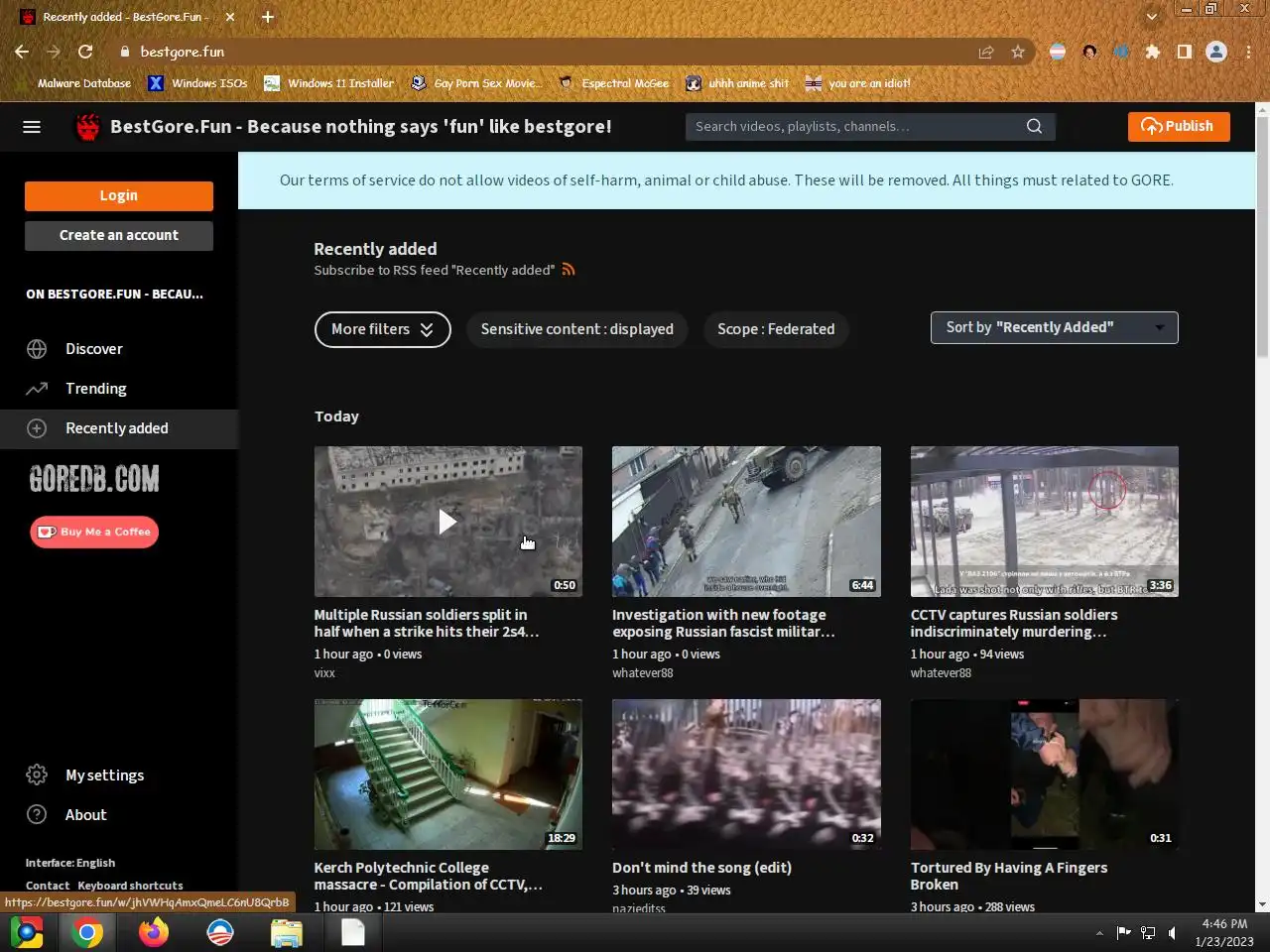Open My settings from the sidebar
Viewport: 1270px width, 952px height.
coord(104,775)
